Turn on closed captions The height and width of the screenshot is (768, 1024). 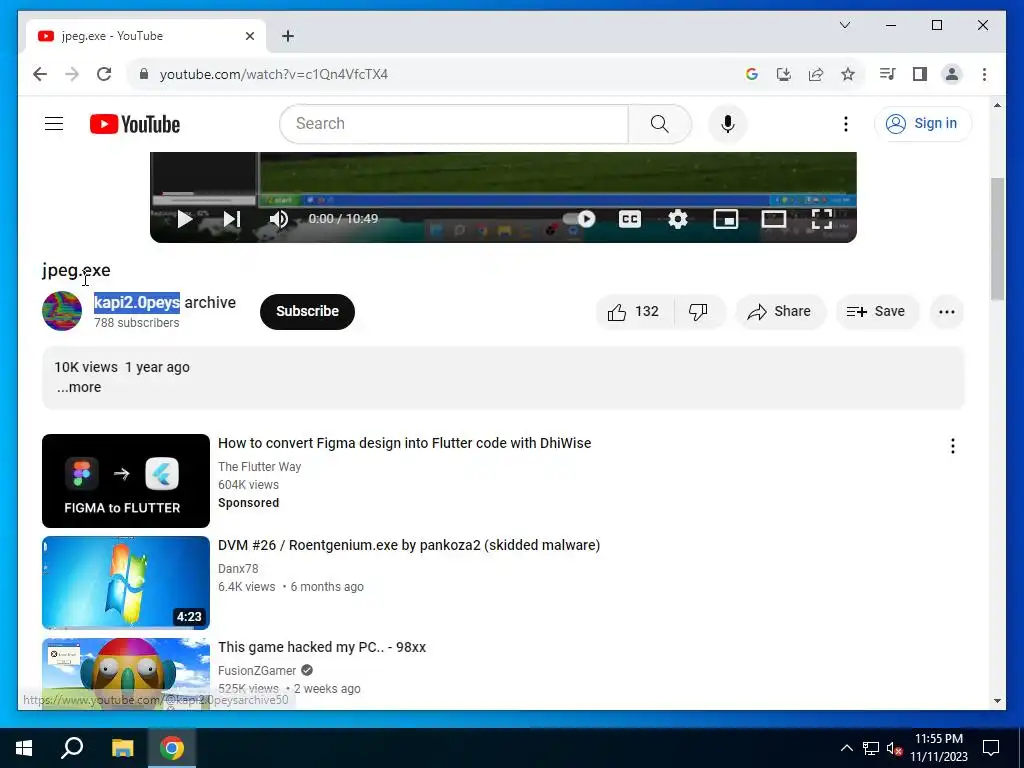tap(630, 219)
